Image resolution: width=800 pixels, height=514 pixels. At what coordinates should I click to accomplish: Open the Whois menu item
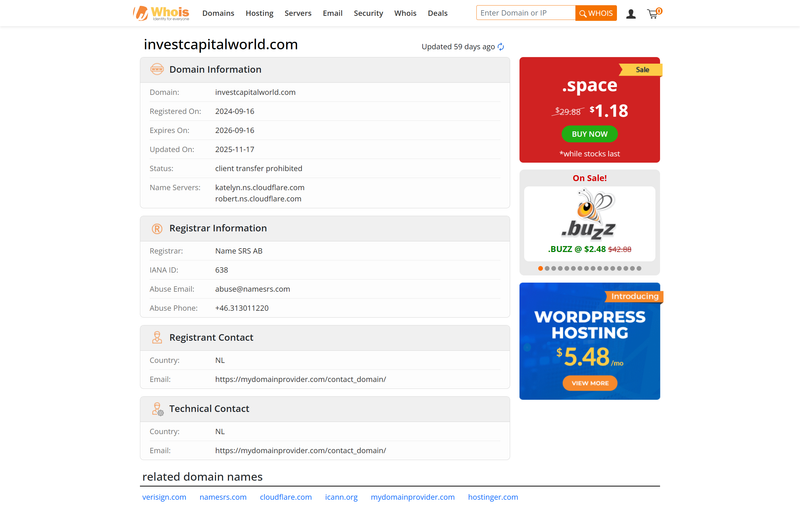click(x=405, y=13)
